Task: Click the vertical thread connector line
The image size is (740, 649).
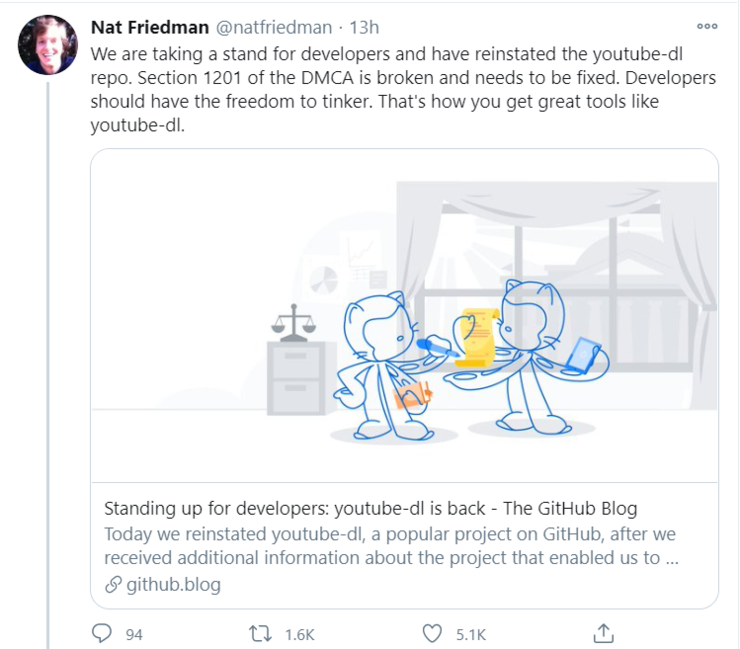Action: (x=48, y=365)
